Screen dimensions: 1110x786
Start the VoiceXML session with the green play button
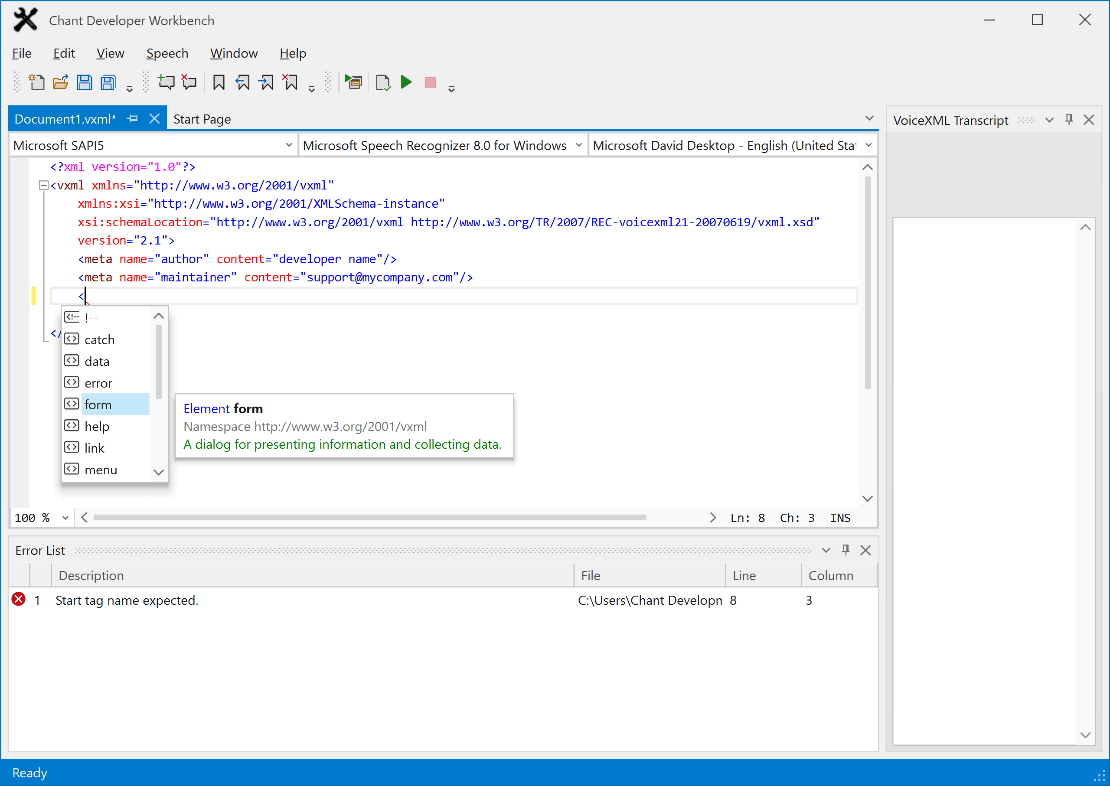coord(406,82)
